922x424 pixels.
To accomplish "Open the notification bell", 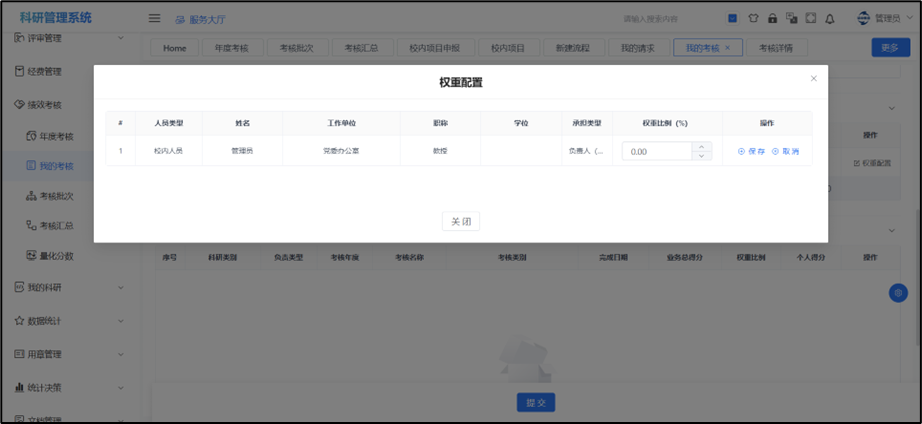I will point(829,18).
